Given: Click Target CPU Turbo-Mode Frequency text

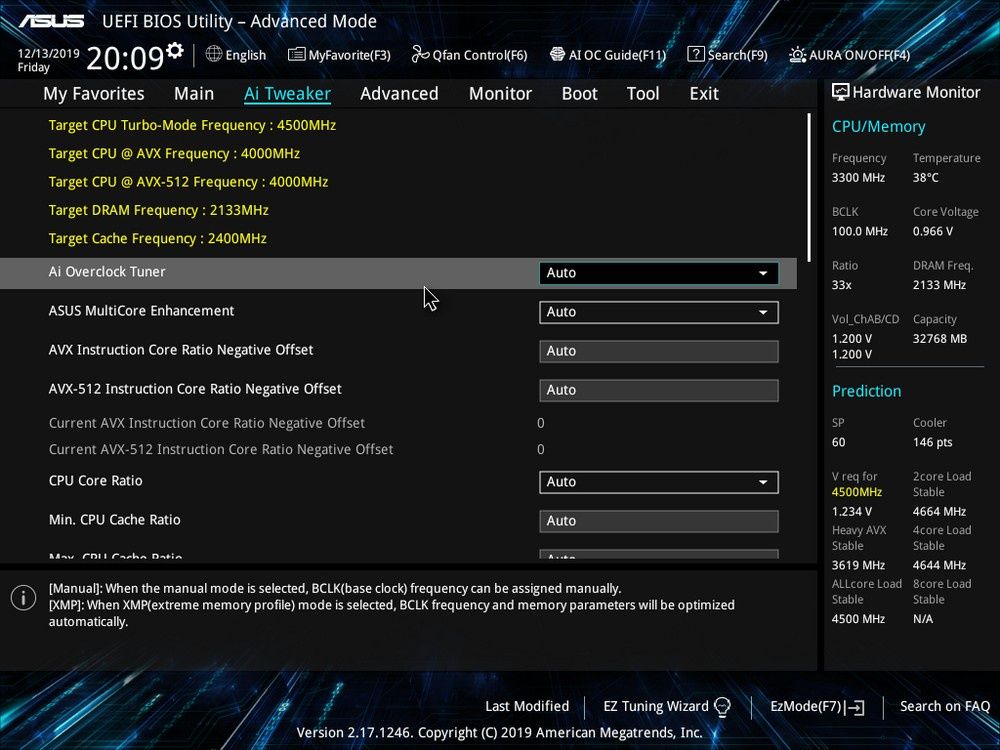Looking at the screenshot, I should pos(192,126).
